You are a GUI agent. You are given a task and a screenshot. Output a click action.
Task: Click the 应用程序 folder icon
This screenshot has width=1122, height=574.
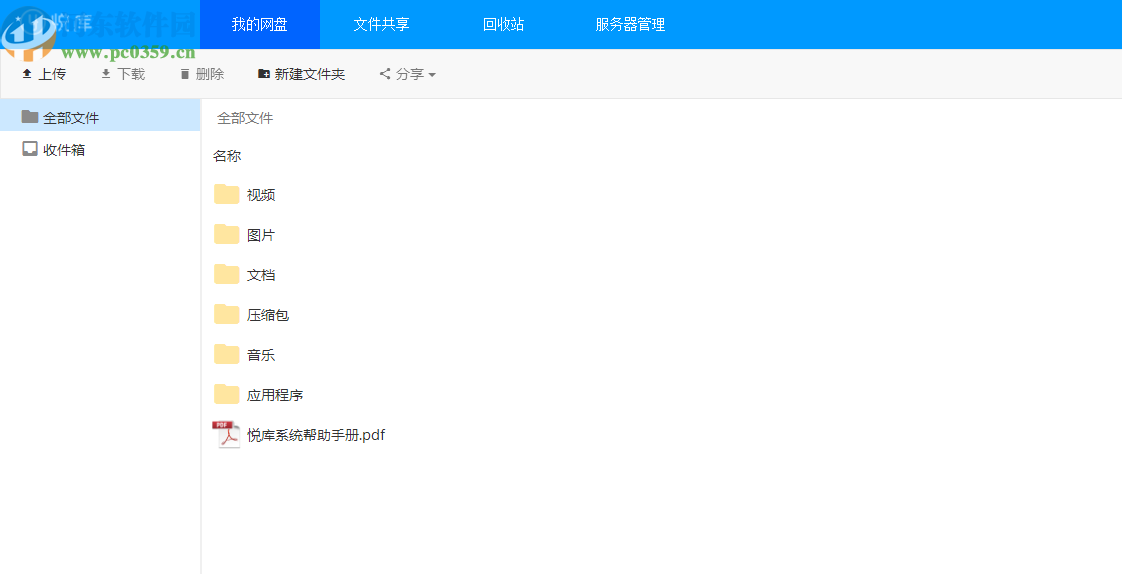pos(227,394)
